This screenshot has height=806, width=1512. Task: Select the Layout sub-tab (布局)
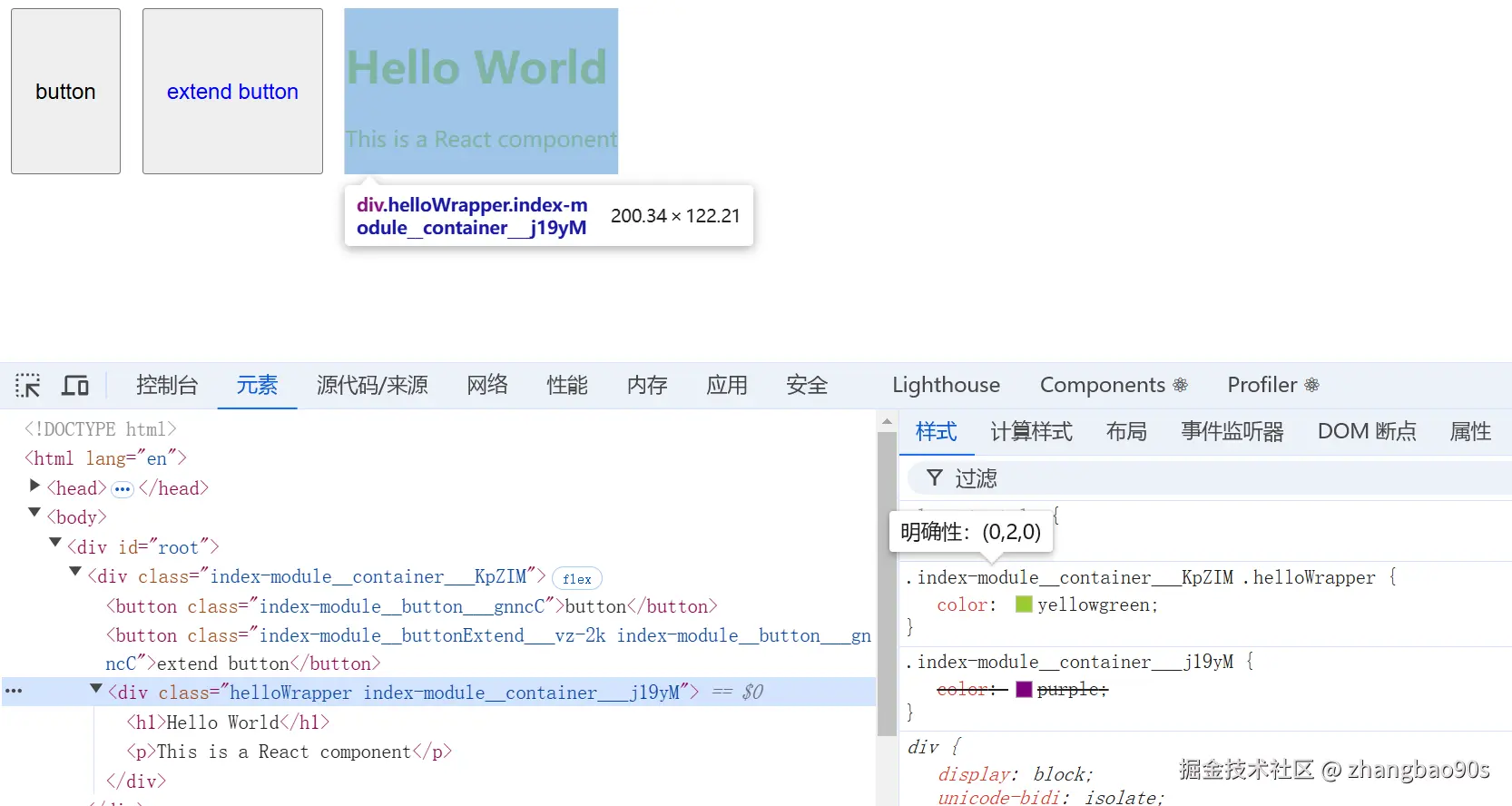point(1126,431)
